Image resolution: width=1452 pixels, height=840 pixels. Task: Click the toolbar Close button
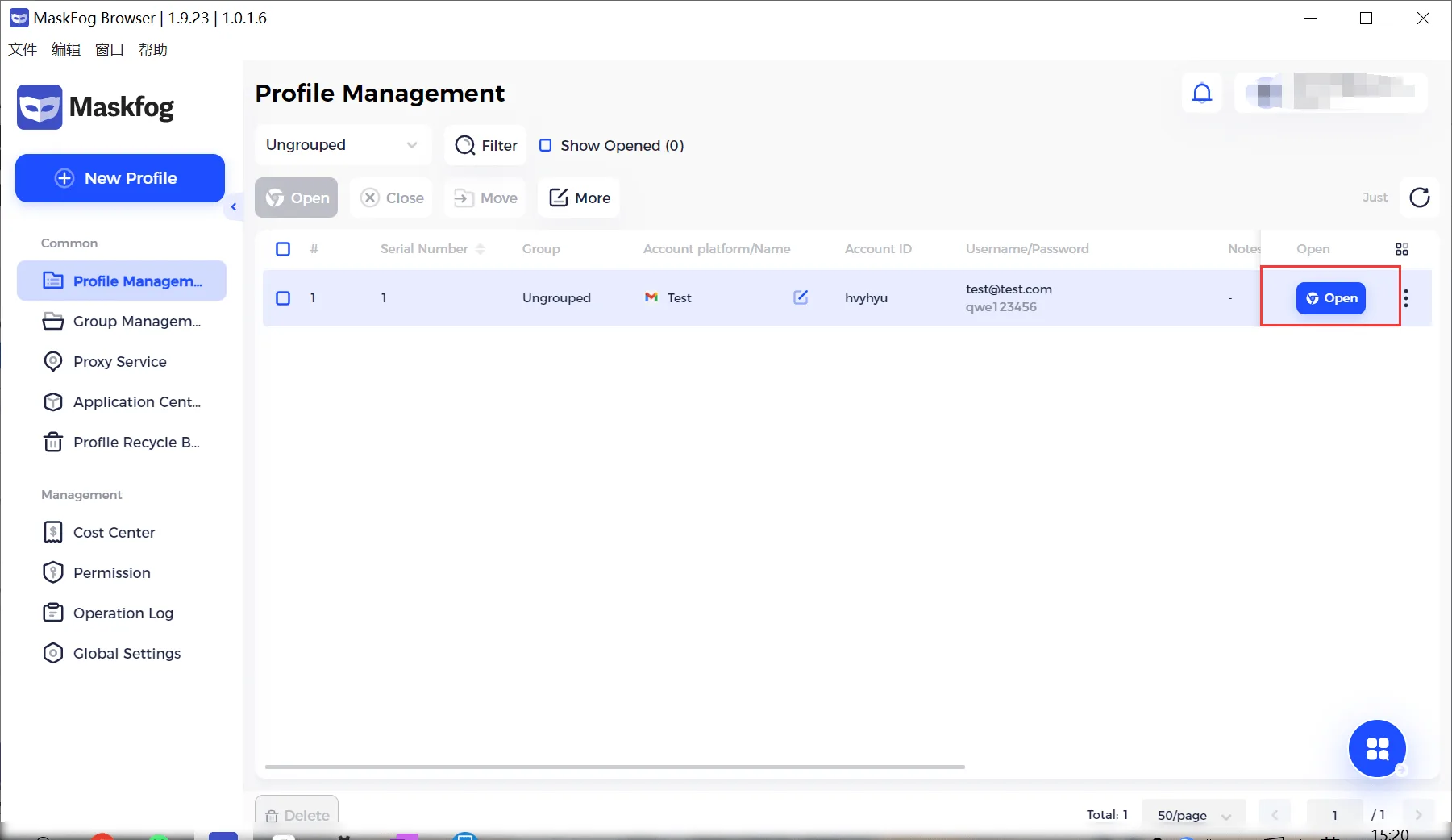click(x=392, y=198)
